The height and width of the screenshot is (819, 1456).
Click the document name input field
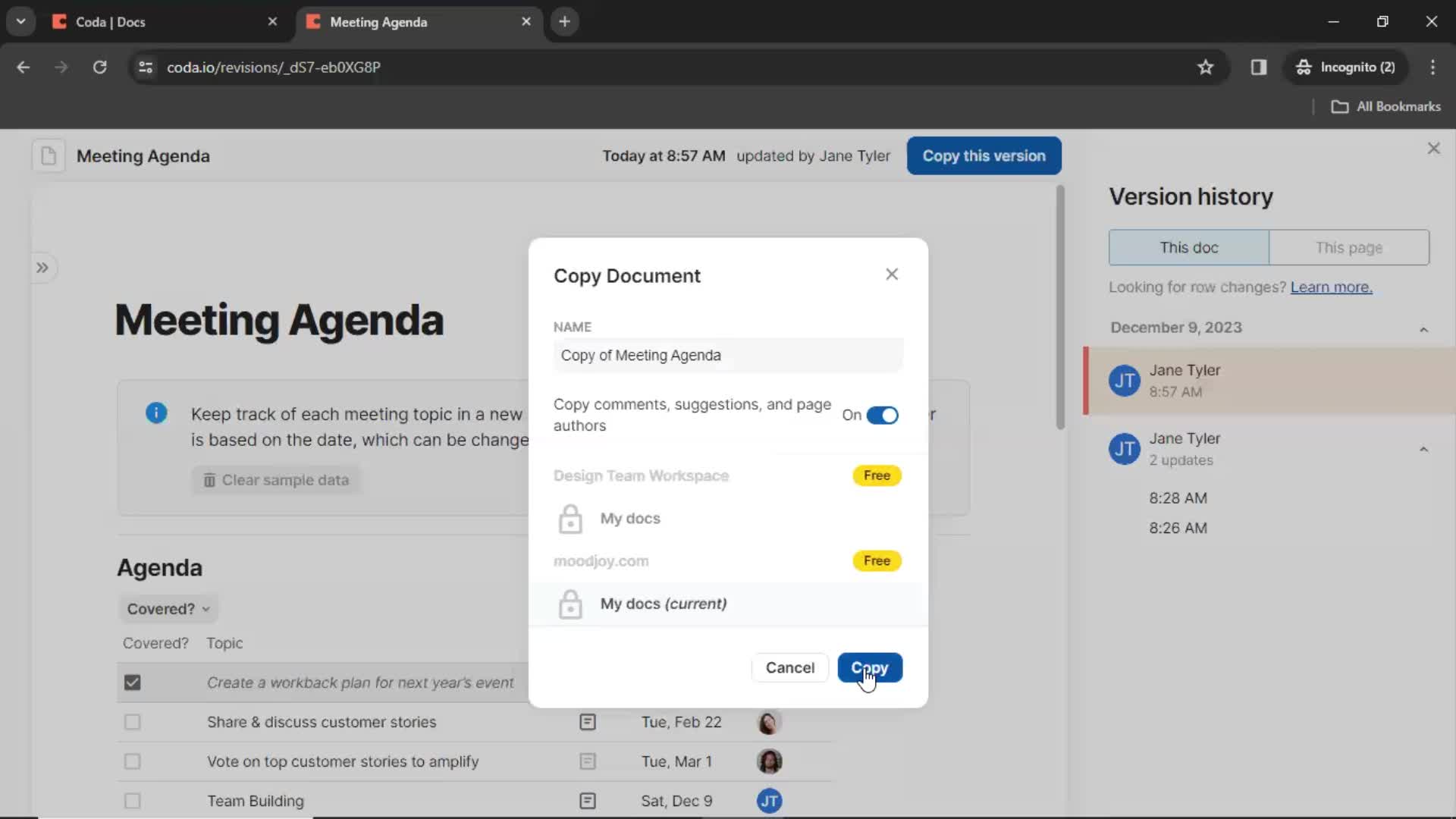728,355
